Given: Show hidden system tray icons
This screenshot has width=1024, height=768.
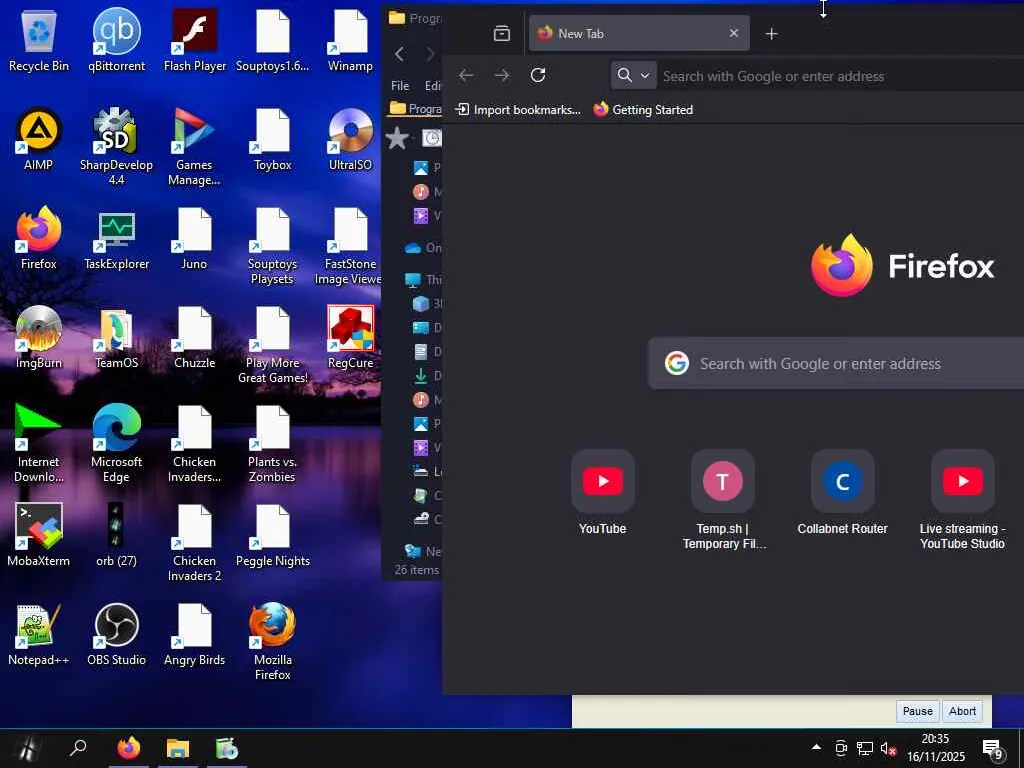Looking at the screenshot, I should click(816, 747).
